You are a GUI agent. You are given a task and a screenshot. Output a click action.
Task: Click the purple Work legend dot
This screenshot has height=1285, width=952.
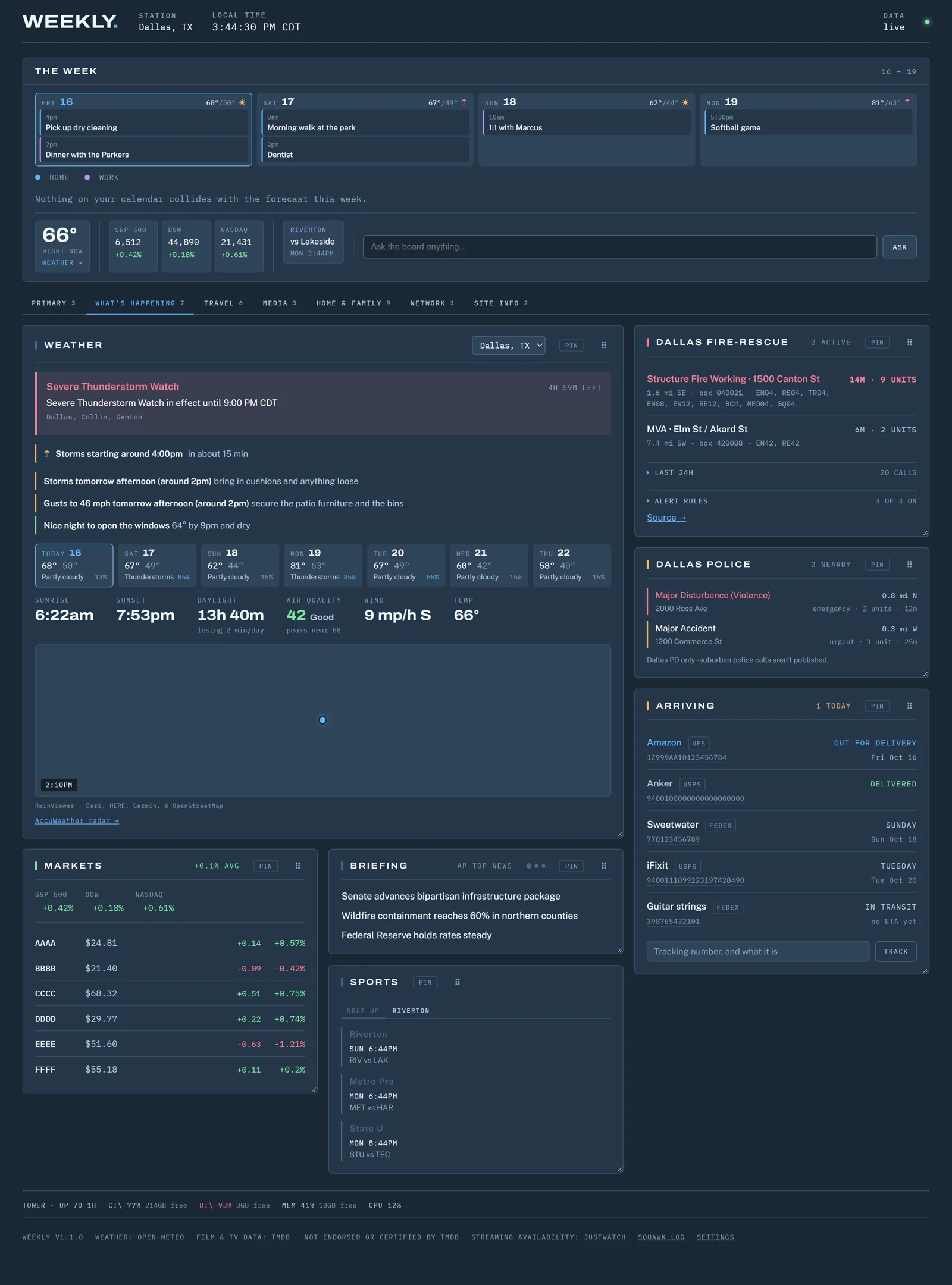[x=87, y=177]
